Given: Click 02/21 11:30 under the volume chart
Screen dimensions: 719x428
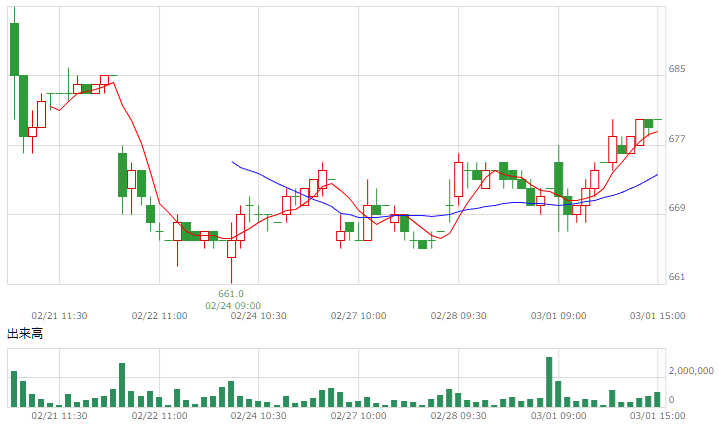Looking at the screenshot, I should click(59, 416).
